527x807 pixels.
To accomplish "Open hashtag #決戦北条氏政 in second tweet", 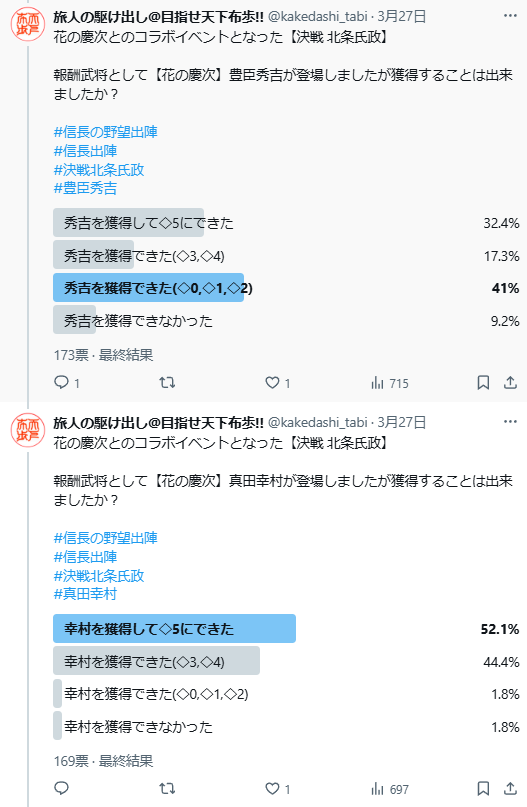I will pos(99,575).
